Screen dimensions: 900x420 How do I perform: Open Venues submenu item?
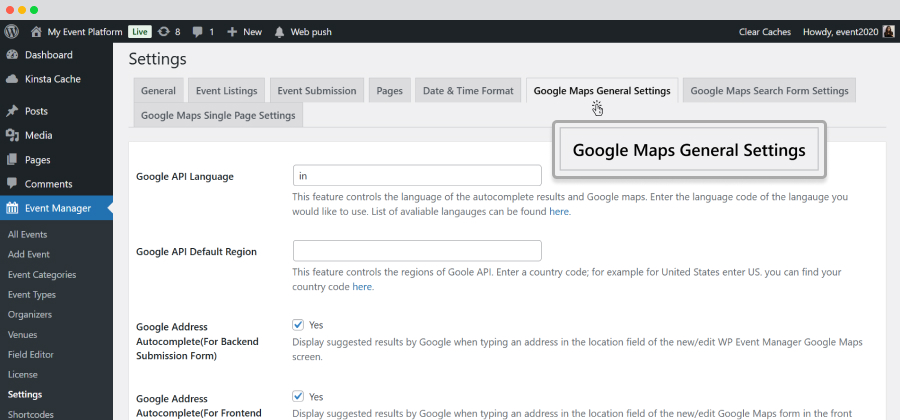(x=22, y=335)
